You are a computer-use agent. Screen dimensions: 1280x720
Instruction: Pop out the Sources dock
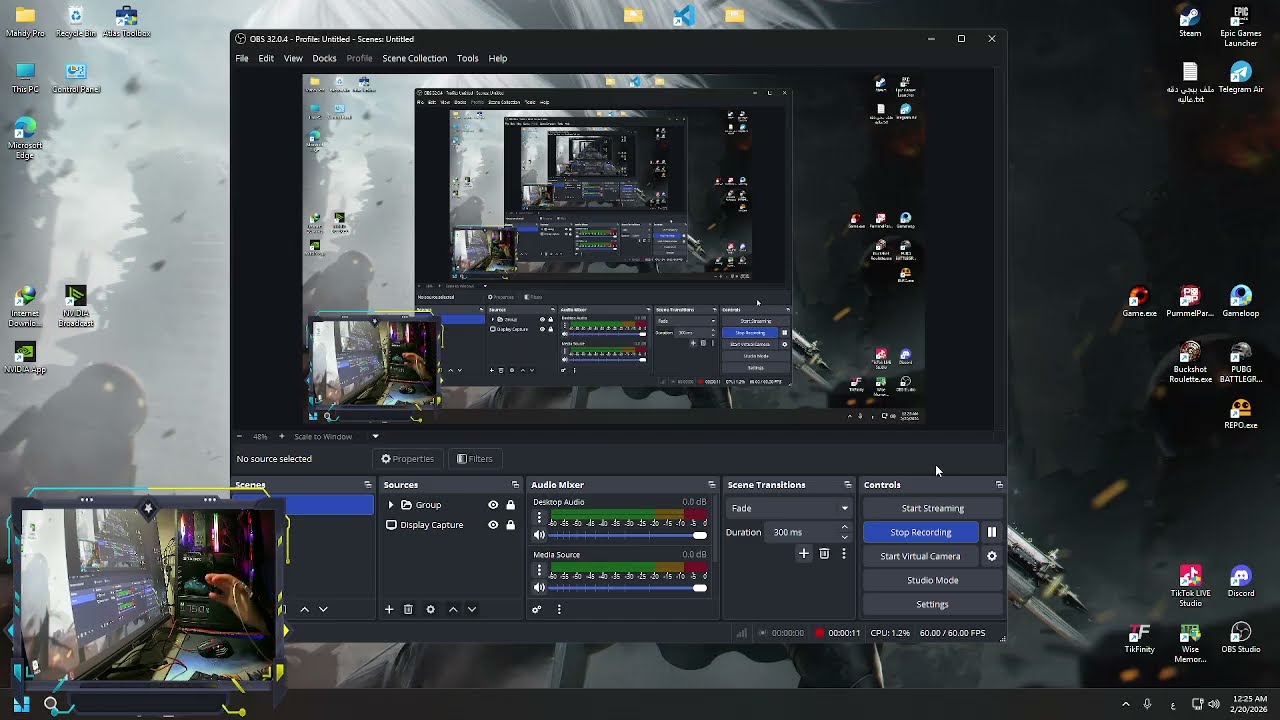pos(515,485)
